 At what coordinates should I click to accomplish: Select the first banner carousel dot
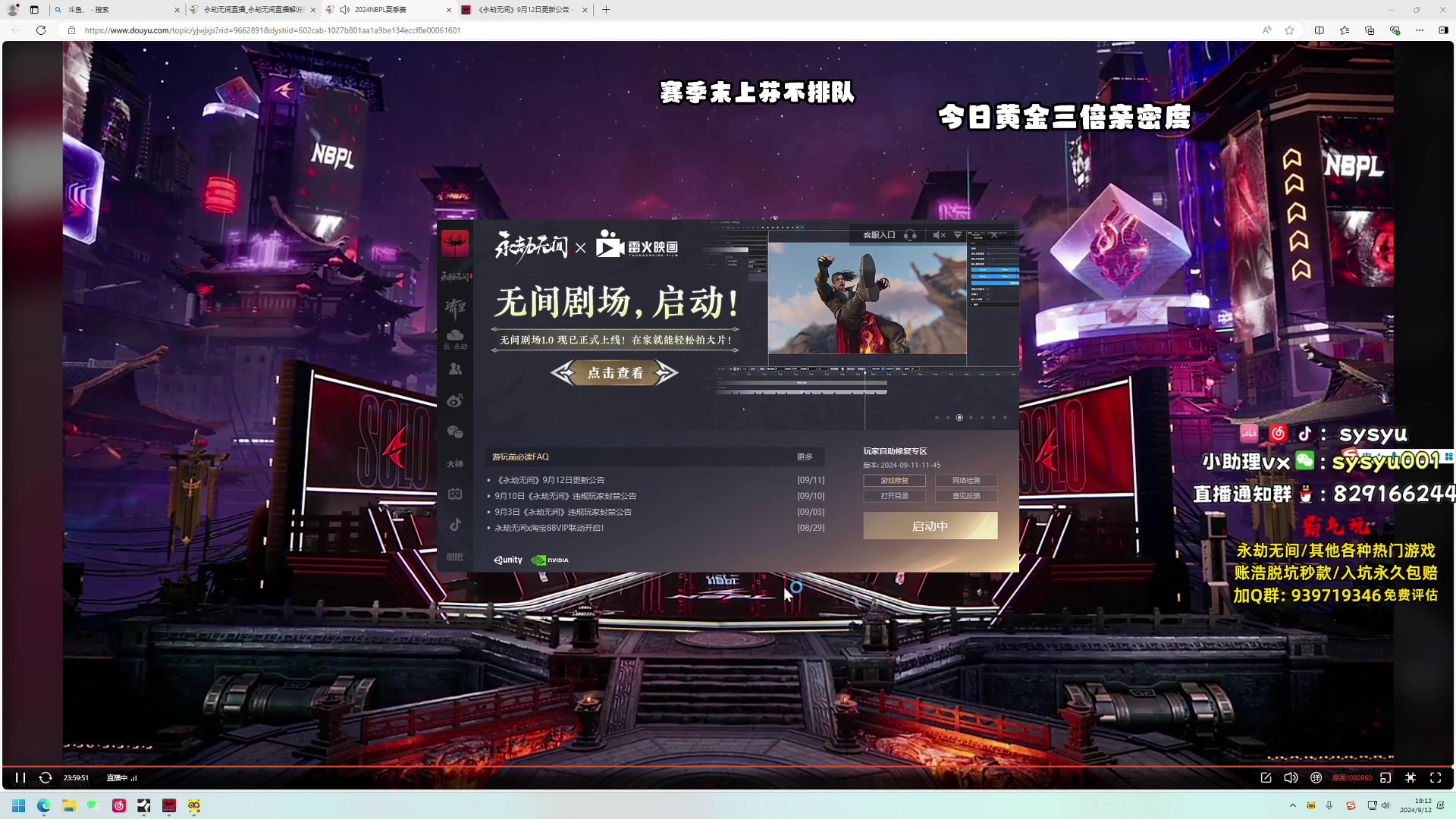(937, 418)
